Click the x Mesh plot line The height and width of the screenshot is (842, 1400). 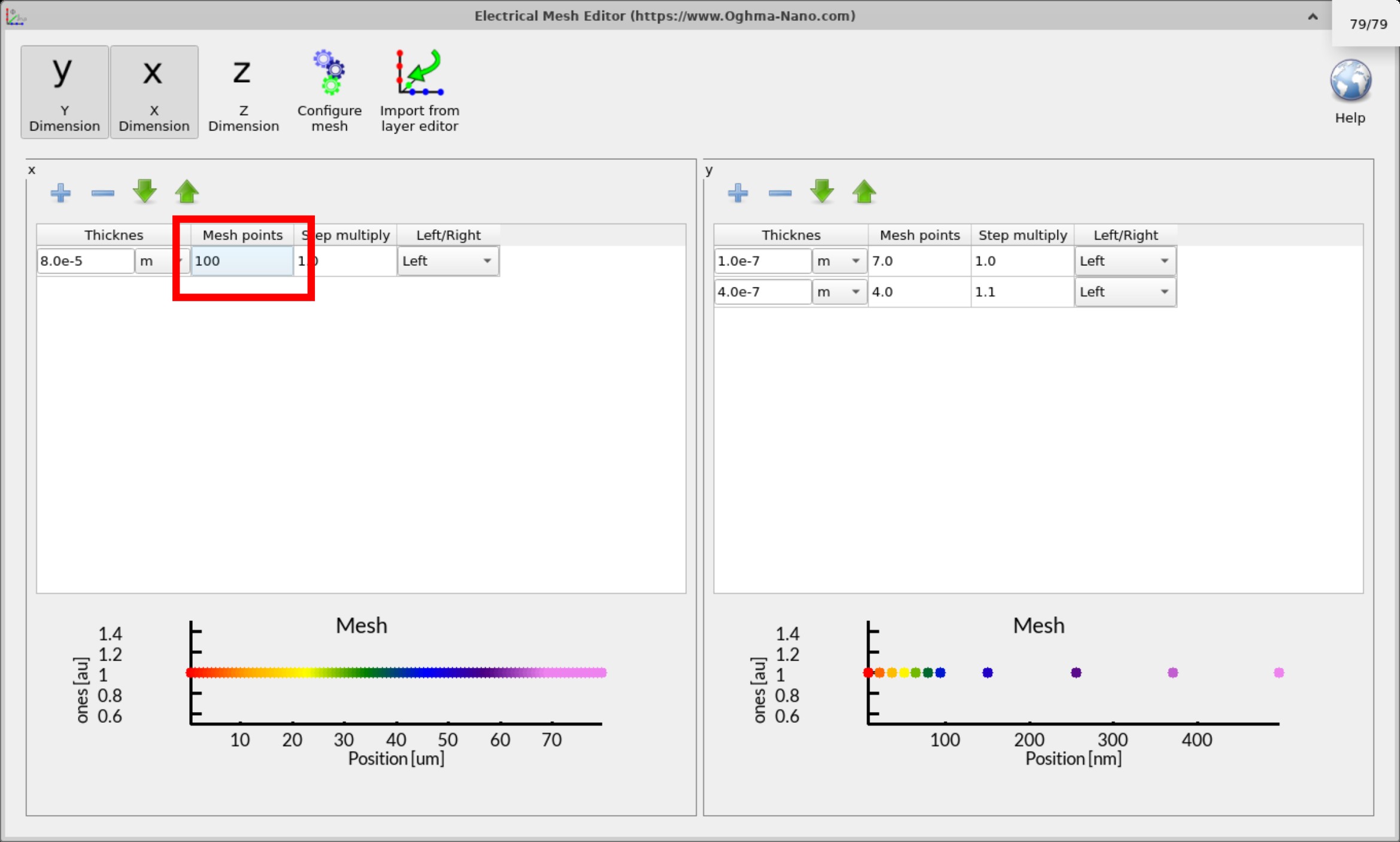[x=396, y=673]
